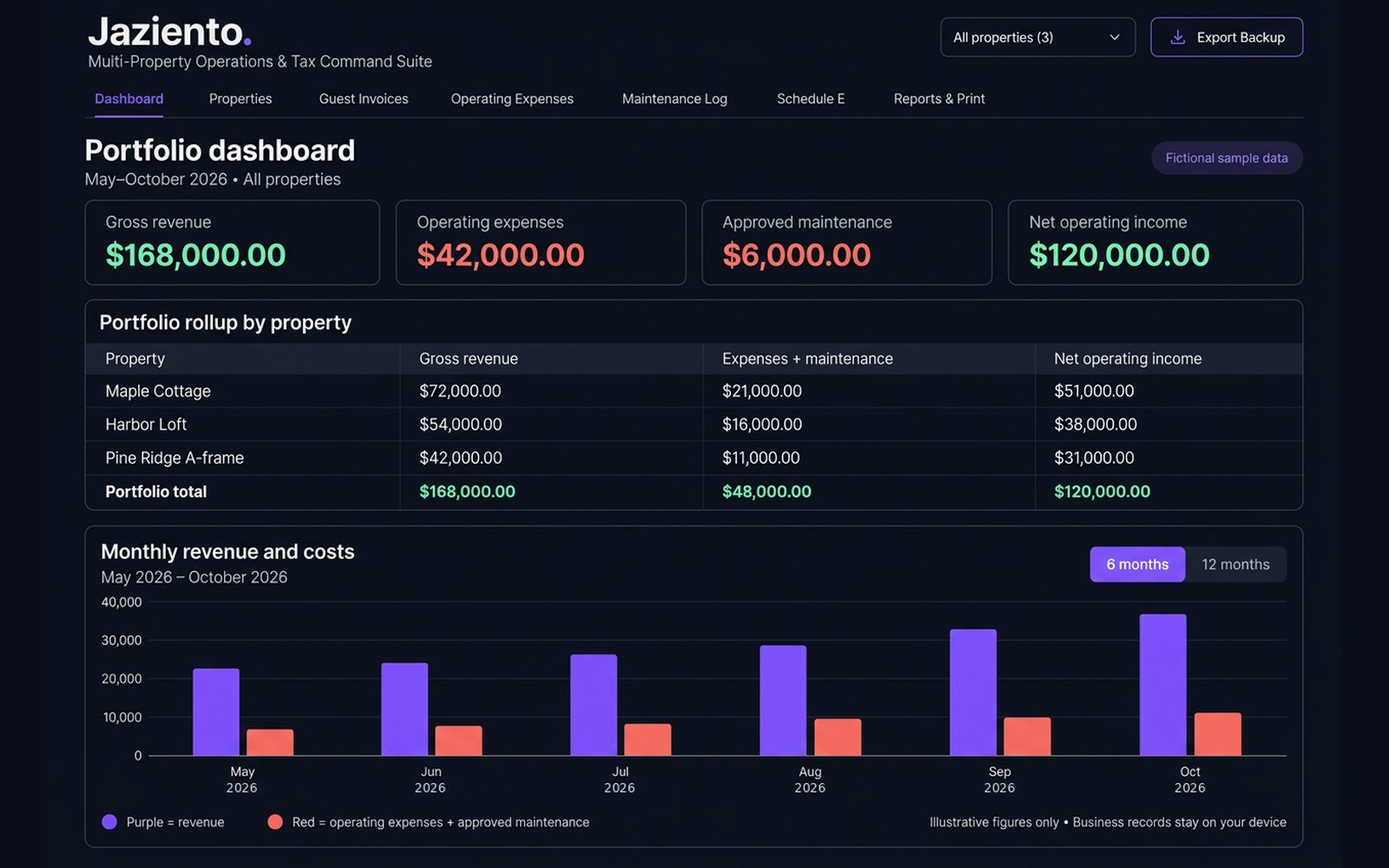Click Maple Cottage's $72,000.00 revenue cell
Screen dimensions: 1389x868
[x=460, y=391]
